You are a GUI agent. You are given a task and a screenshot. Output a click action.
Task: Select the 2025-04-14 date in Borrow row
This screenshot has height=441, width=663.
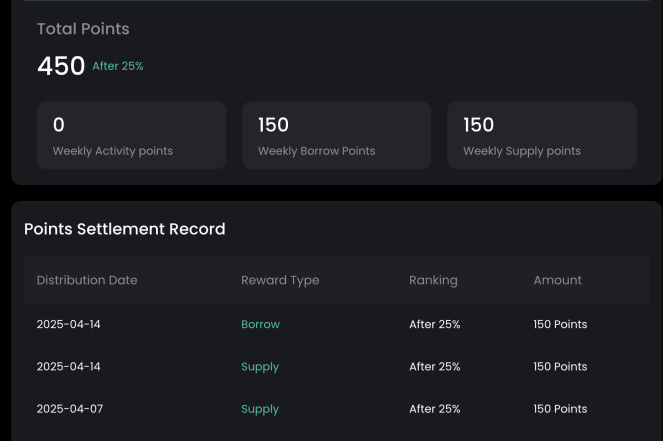(68, 324)
